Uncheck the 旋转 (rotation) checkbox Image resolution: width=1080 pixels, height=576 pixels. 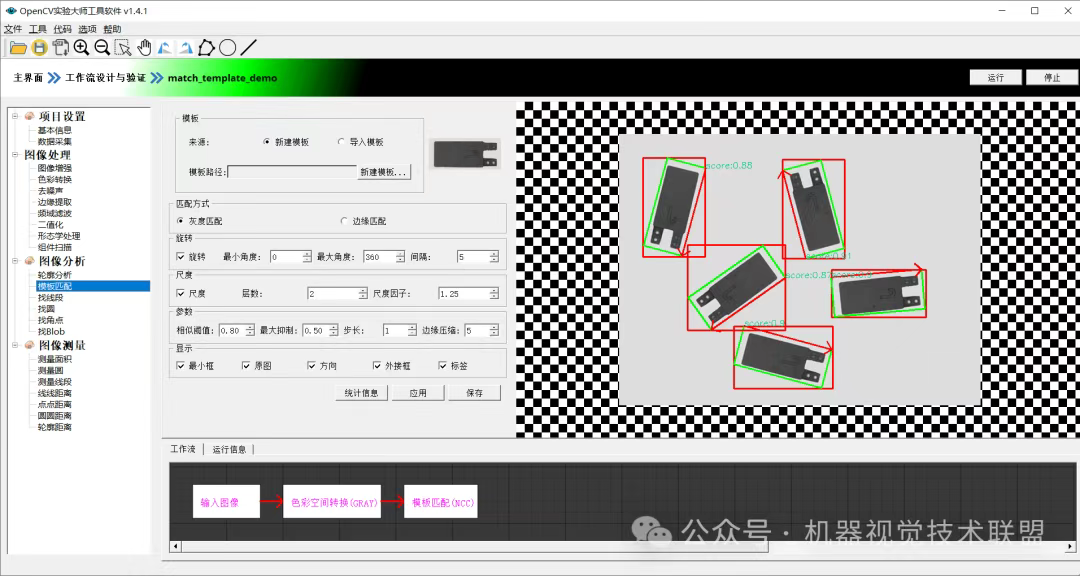click(180, 256)
